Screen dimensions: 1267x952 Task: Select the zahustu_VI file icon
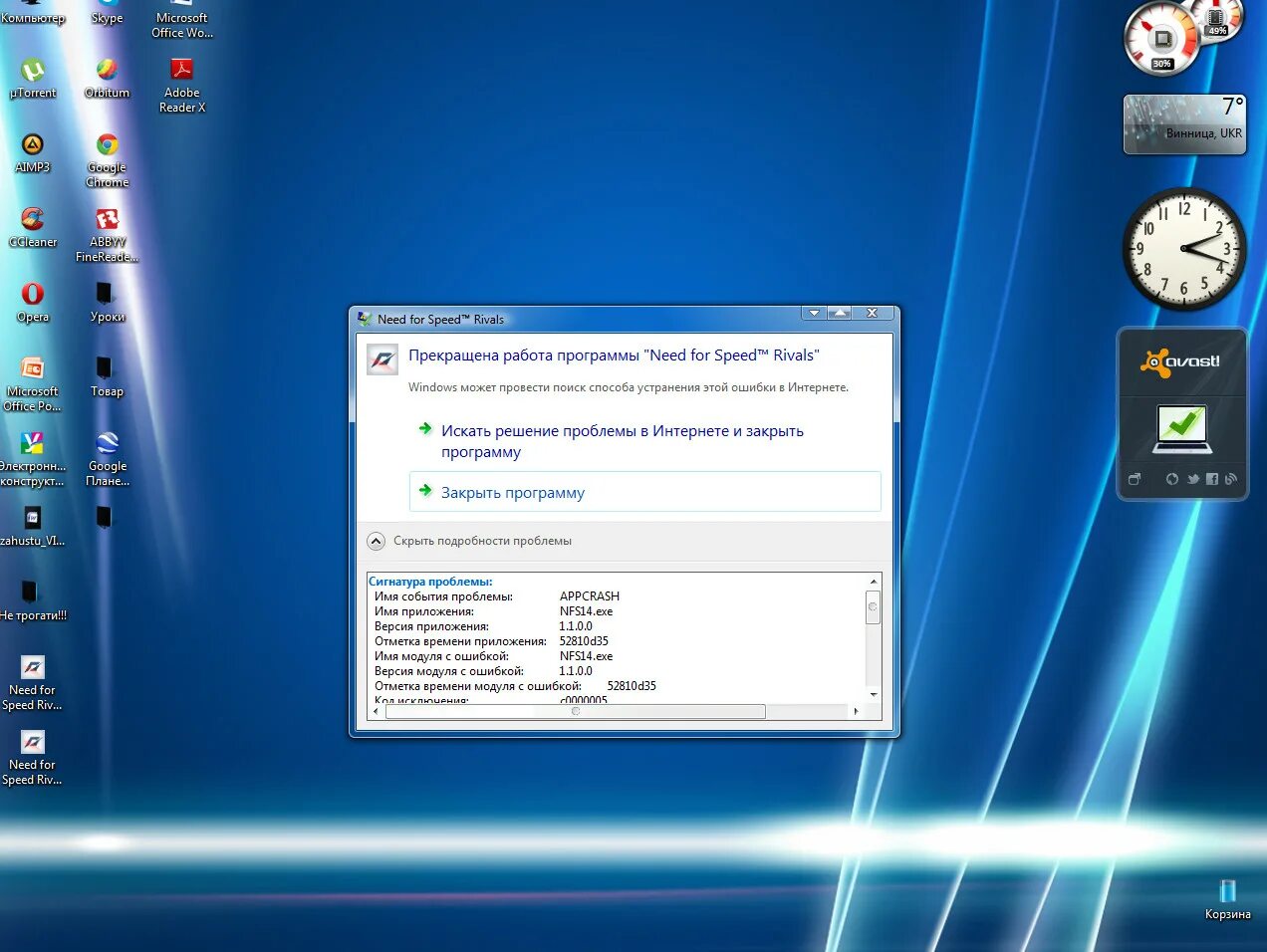pyautogui.click(x=33, y=526)
